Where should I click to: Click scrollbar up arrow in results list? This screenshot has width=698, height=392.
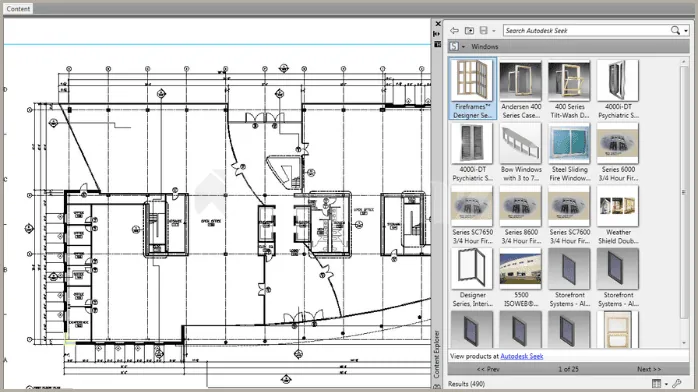click(x=684, y=61)
